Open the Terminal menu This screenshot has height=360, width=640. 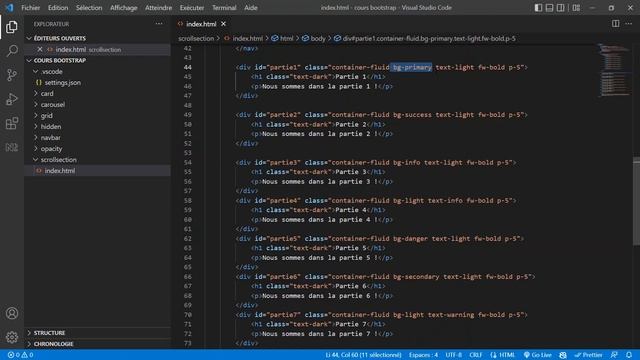[x=224, y=8]
